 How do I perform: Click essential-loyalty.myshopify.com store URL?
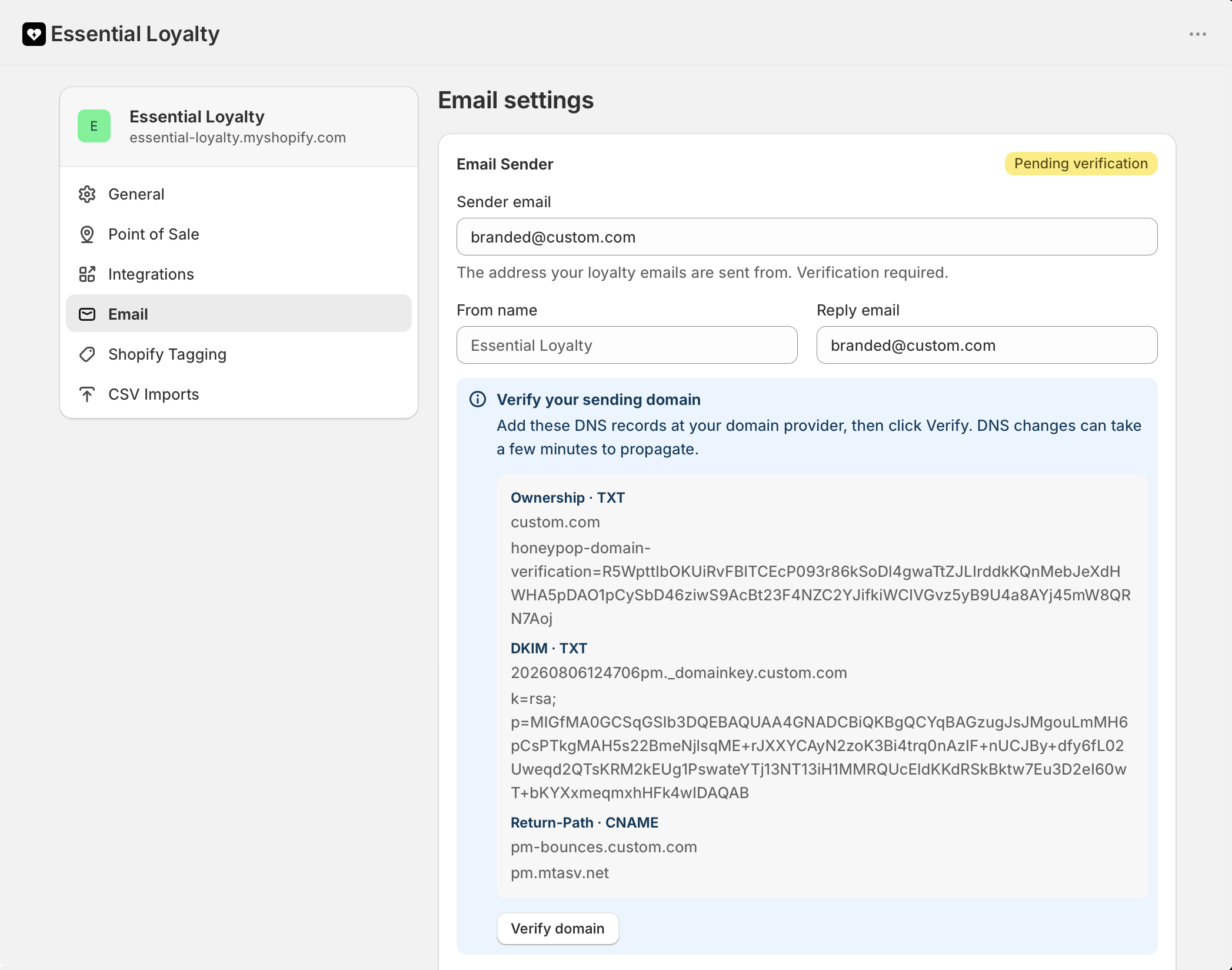tap(238, 138)
